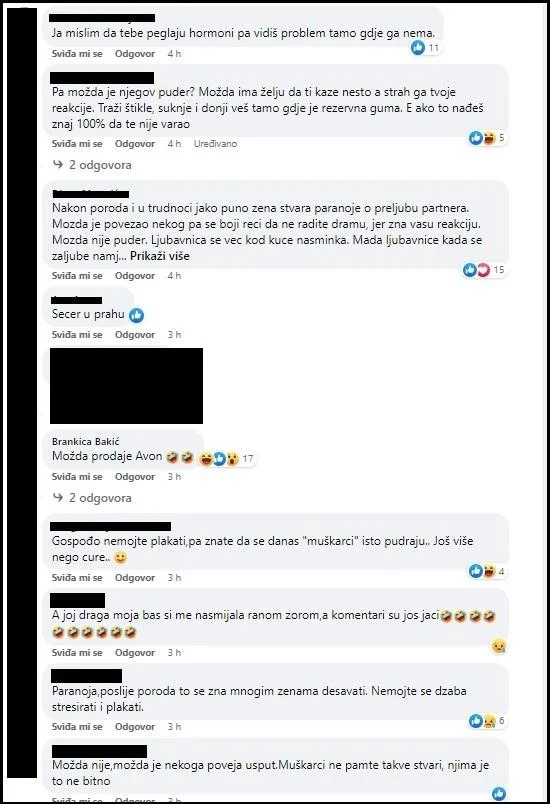Open the Uređivano edit history link
The width and height of the screenshot is (550, 804).
tap(215, 144)
